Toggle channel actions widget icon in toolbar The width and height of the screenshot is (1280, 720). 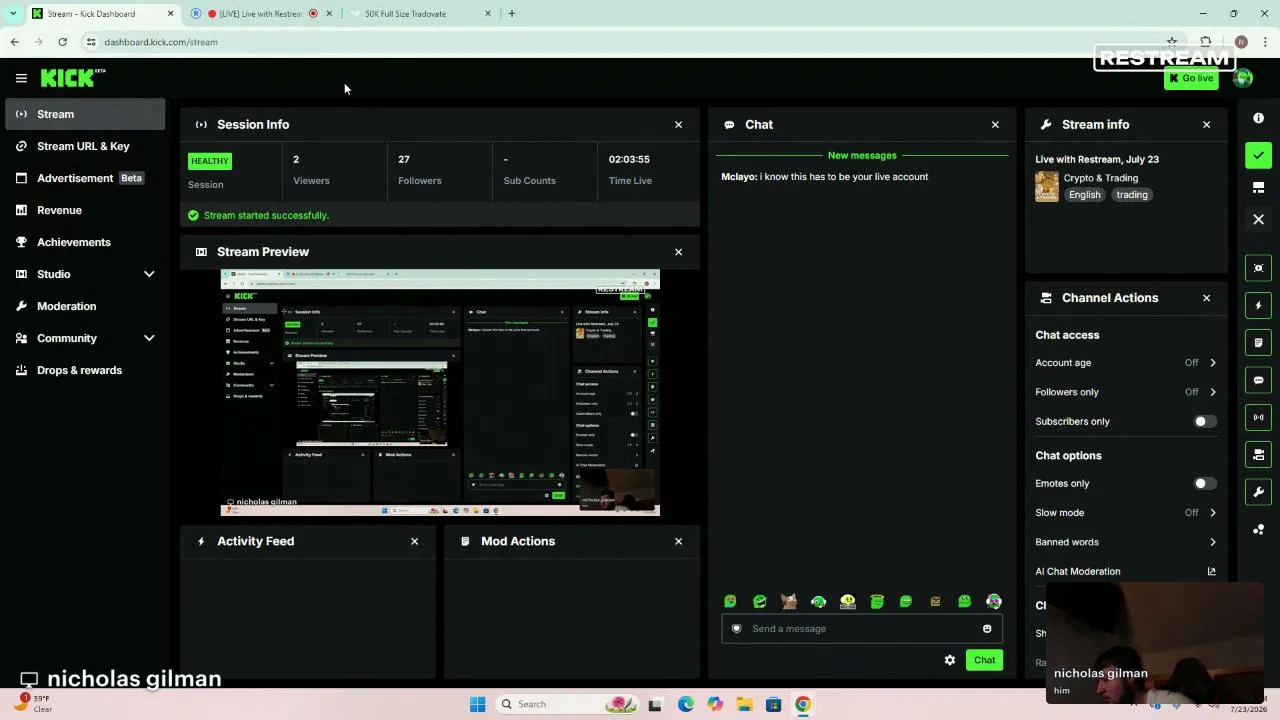[1259, 455]
